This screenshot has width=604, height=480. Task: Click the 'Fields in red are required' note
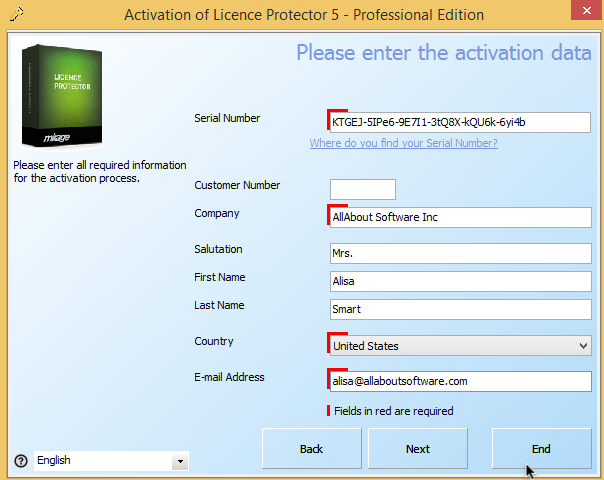393,411
